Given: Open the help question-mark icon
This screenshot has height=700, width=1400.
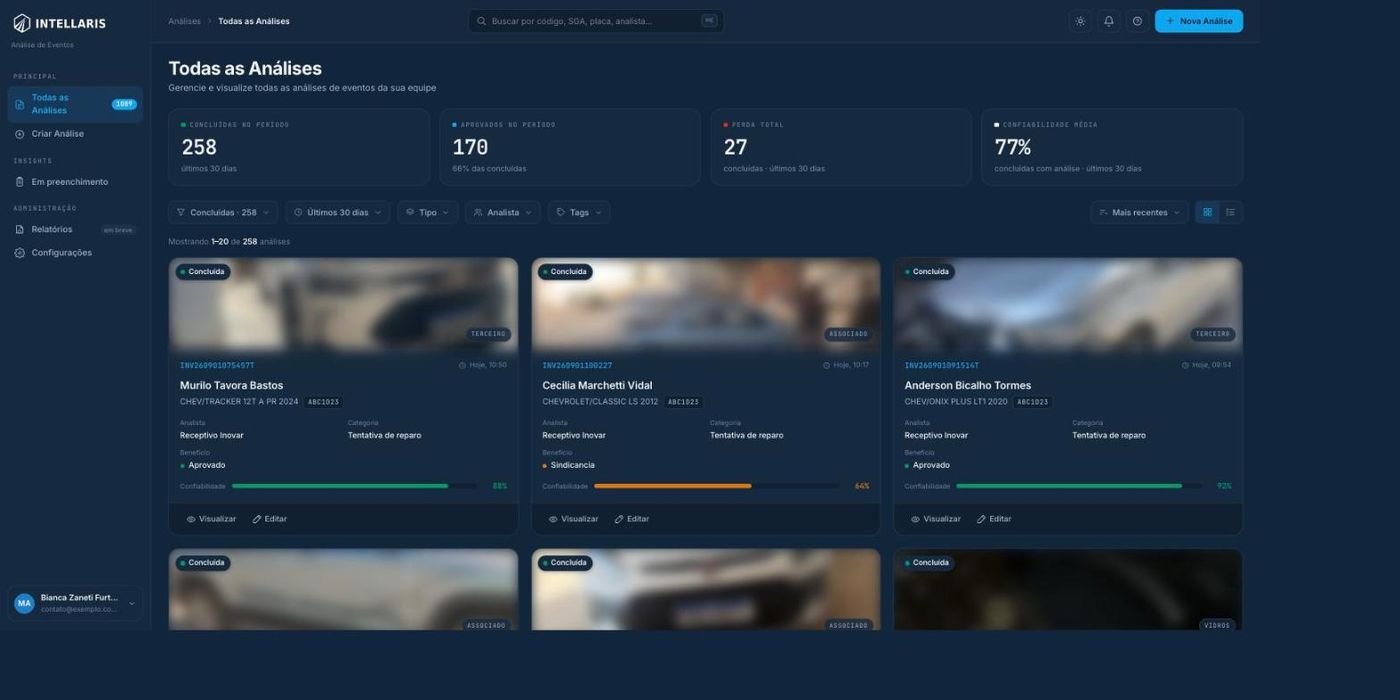Looking at the screenshot, I should coord(1137,21).
